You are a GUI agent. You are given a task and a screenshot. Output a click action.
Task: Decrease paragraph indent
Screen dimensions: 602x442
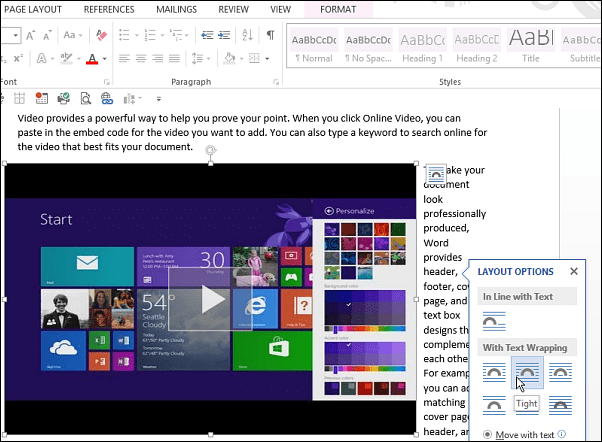click(x=207, y=35)
